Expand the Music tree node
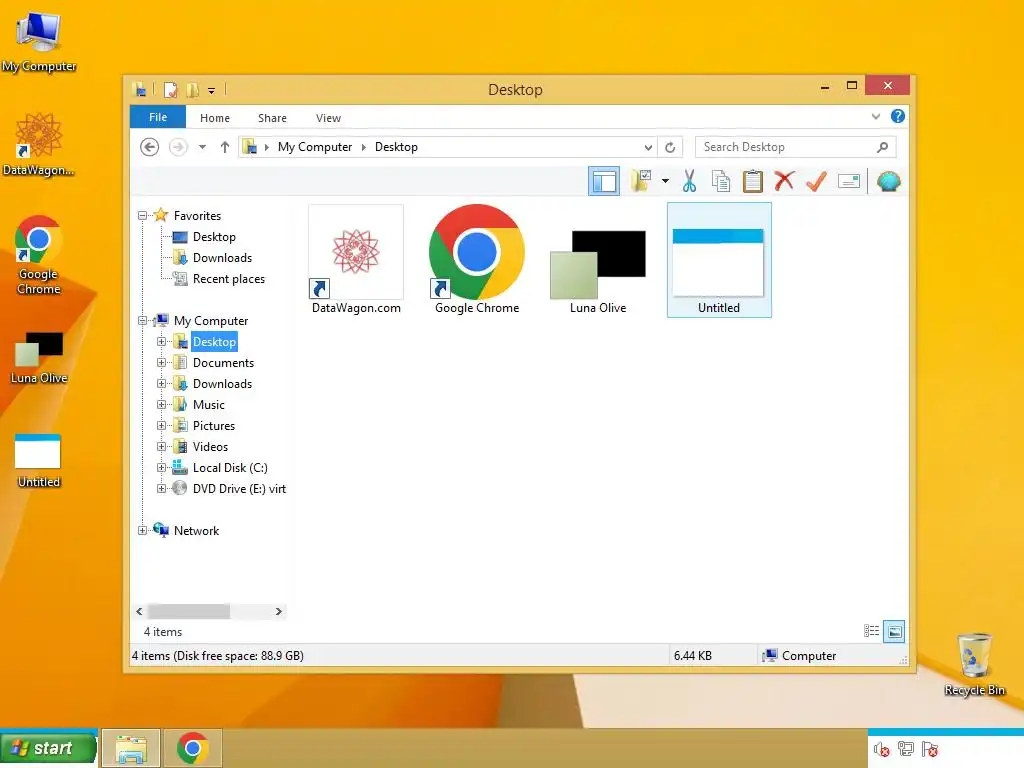1024x768 pixels. click(161, 405)
